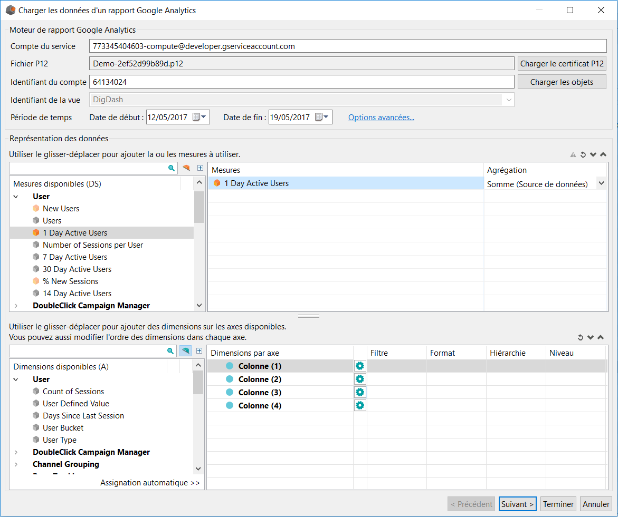
Task: Click the Identifiant du compte input field
Action: (x=300, y=82)
